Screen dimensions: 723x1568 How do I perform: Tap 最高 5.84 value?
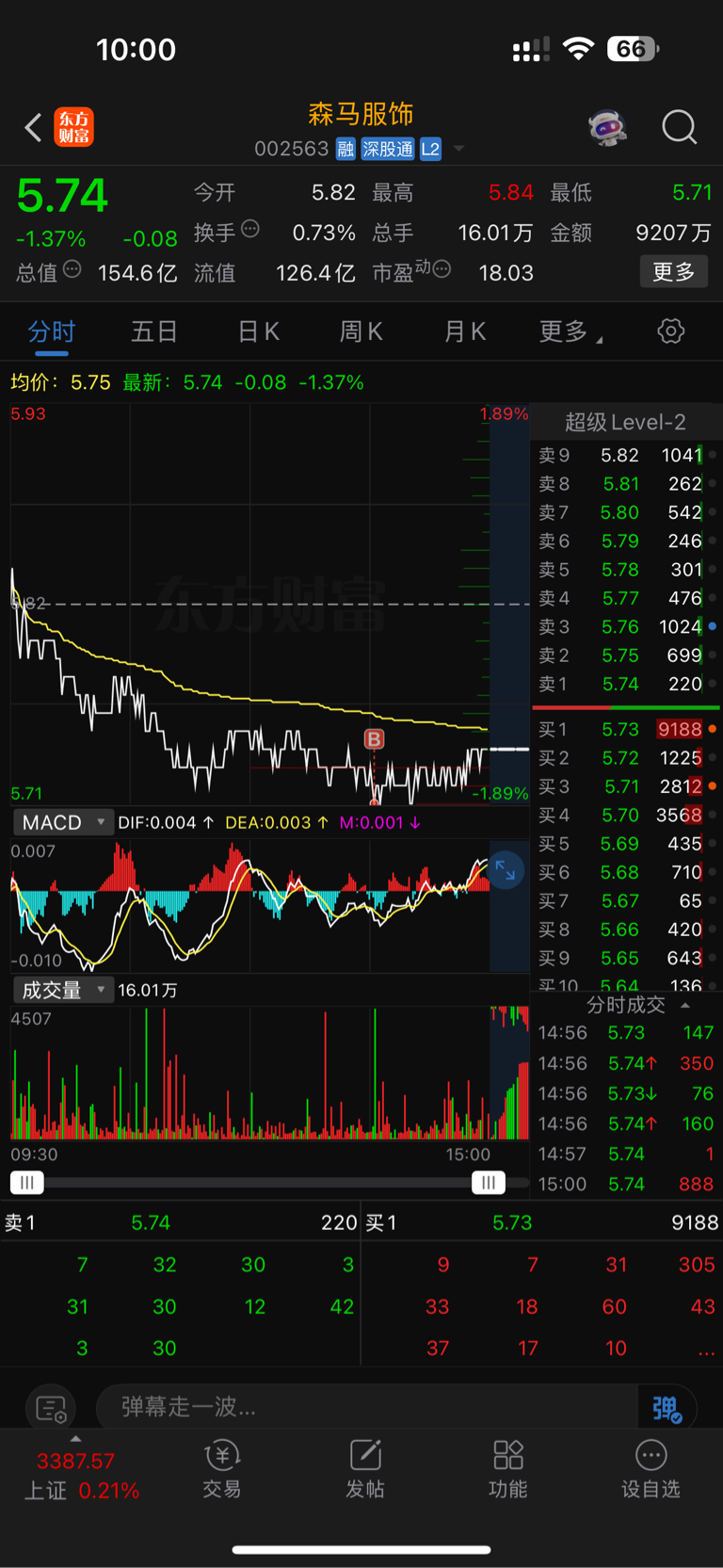[x=511, y=192]
